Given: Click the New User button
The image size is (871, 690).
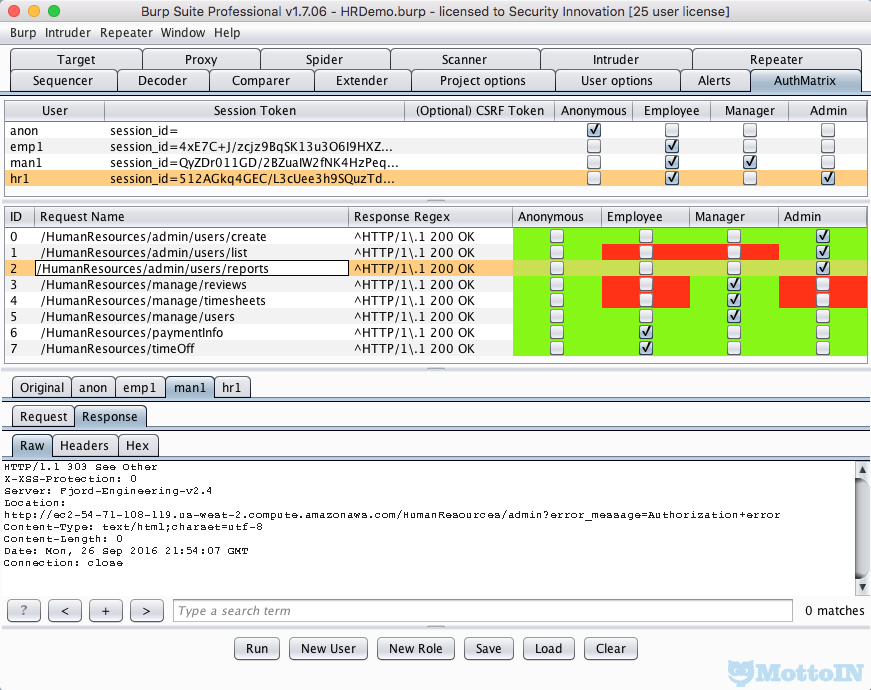Looking at the screenshot, I should [x=328, y=648].
